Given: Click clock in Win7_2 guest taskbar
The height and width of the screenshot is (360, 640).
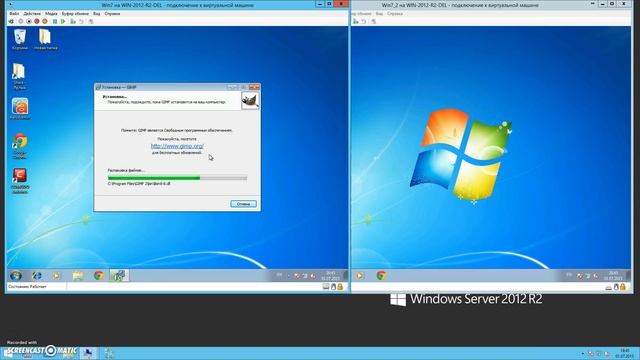Looking at the screenshot, I should pos(613,276).
